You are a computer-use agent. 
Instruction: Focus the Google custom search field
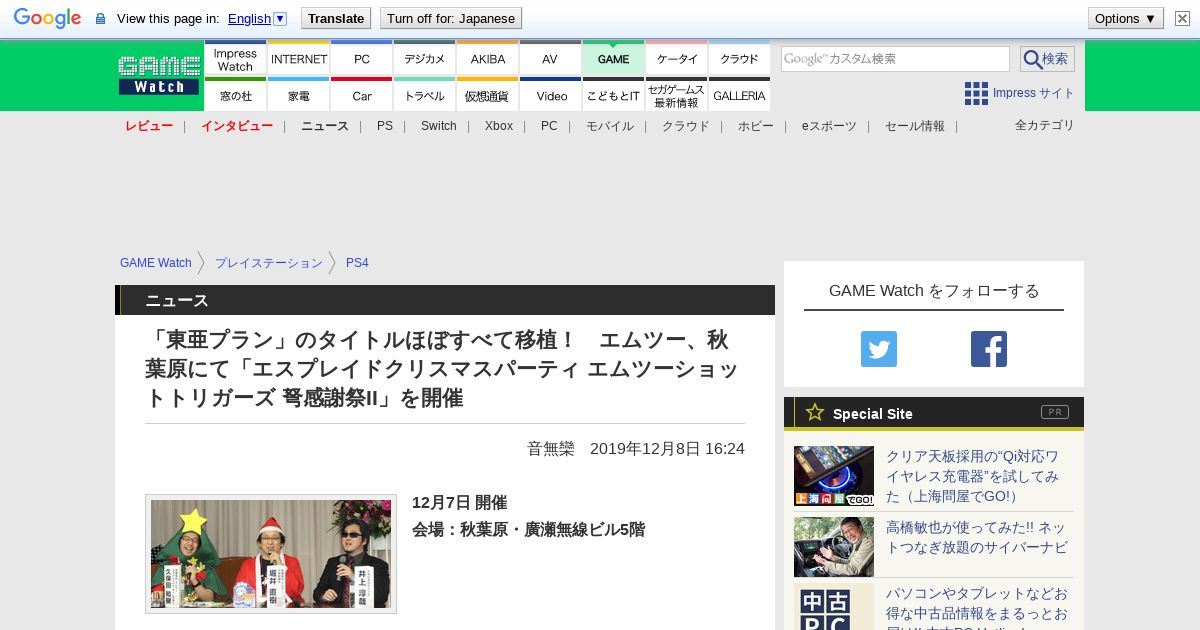(x=895, y=59)
